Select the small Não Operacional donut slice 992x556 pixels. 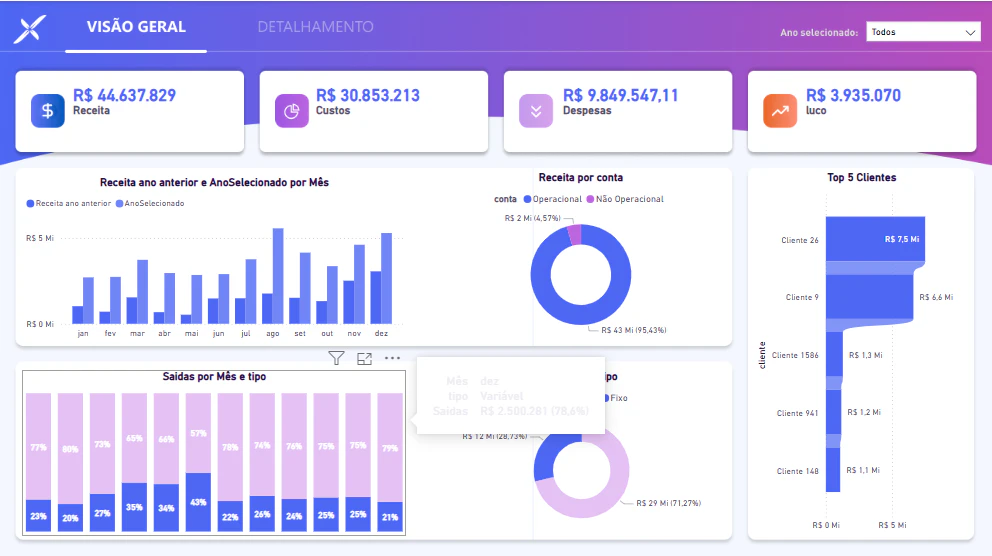(x=574, y=235)
